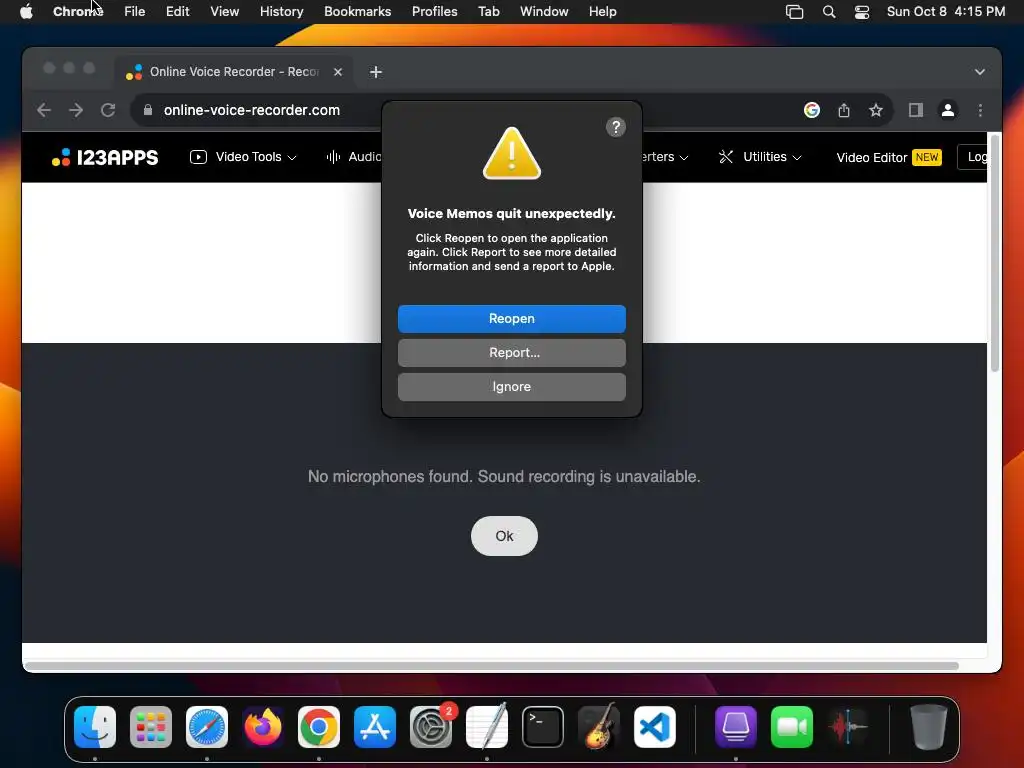Image resolution: width=1024 pixels, height=768 pixels.
Task: Click the Log in button
Action: 972,157
